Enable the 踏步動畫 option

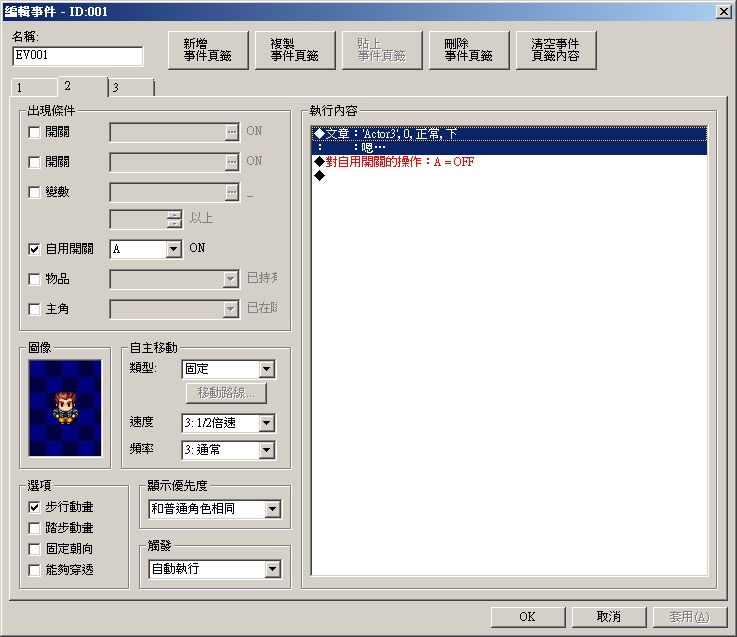pyautogui.click(x=34, y=528)
